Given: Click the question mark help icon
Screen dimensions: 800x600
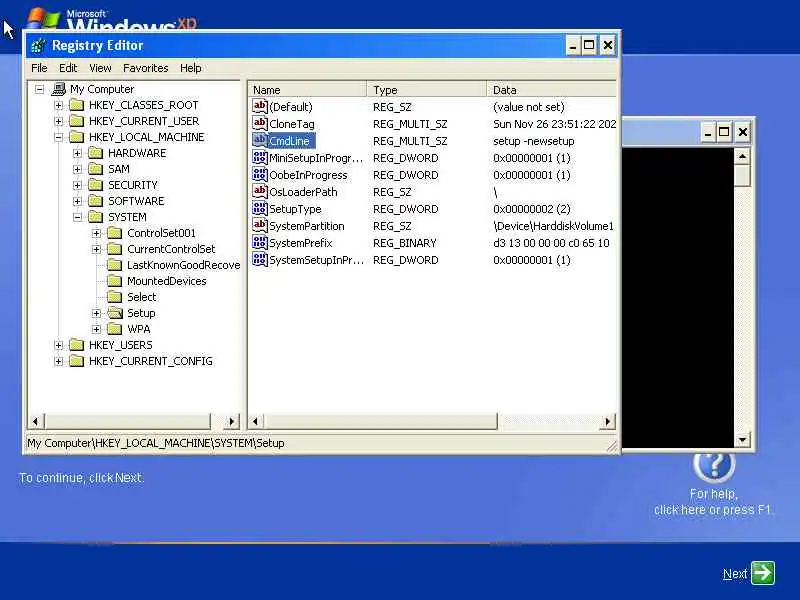Looking at the screenshot, I should (714, 465).
